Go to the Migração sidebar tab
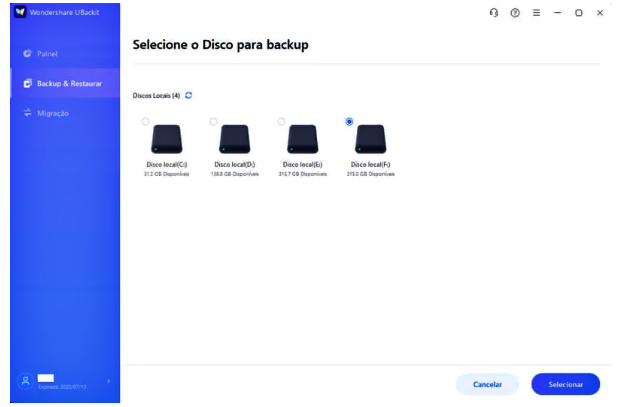 (x=52, y=113)
